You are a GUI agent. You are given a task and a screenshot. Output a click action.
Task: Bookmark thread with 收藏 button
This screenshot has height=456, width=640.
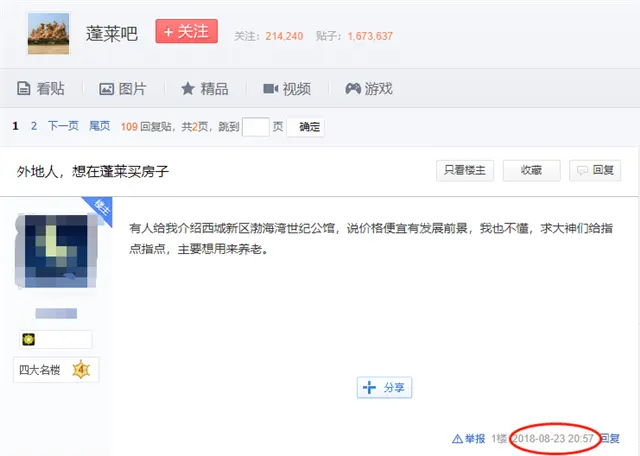coord(531,170)
